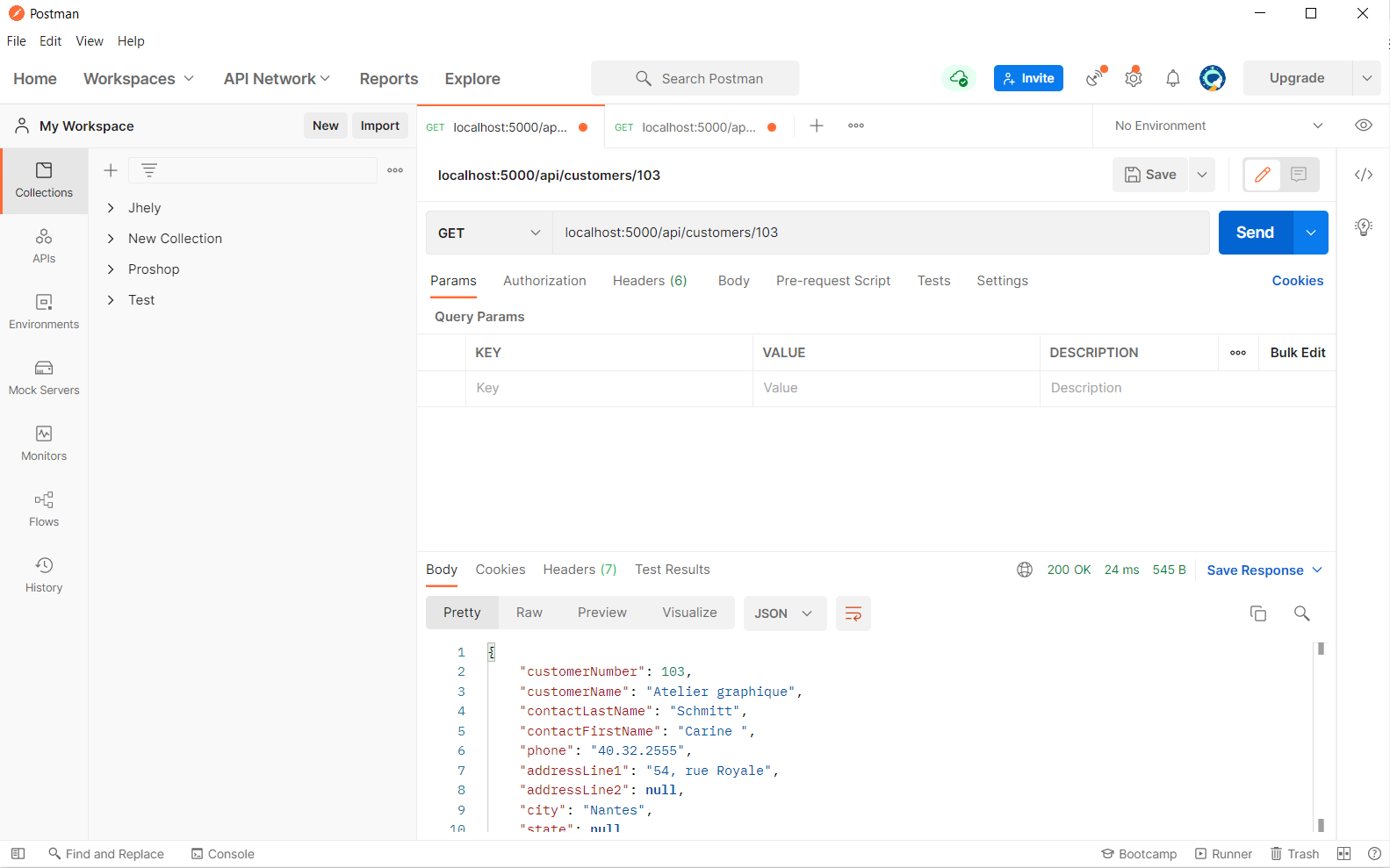Search the response body magnifier icon
1390x868 pixels.
[x=1302, y=613]
